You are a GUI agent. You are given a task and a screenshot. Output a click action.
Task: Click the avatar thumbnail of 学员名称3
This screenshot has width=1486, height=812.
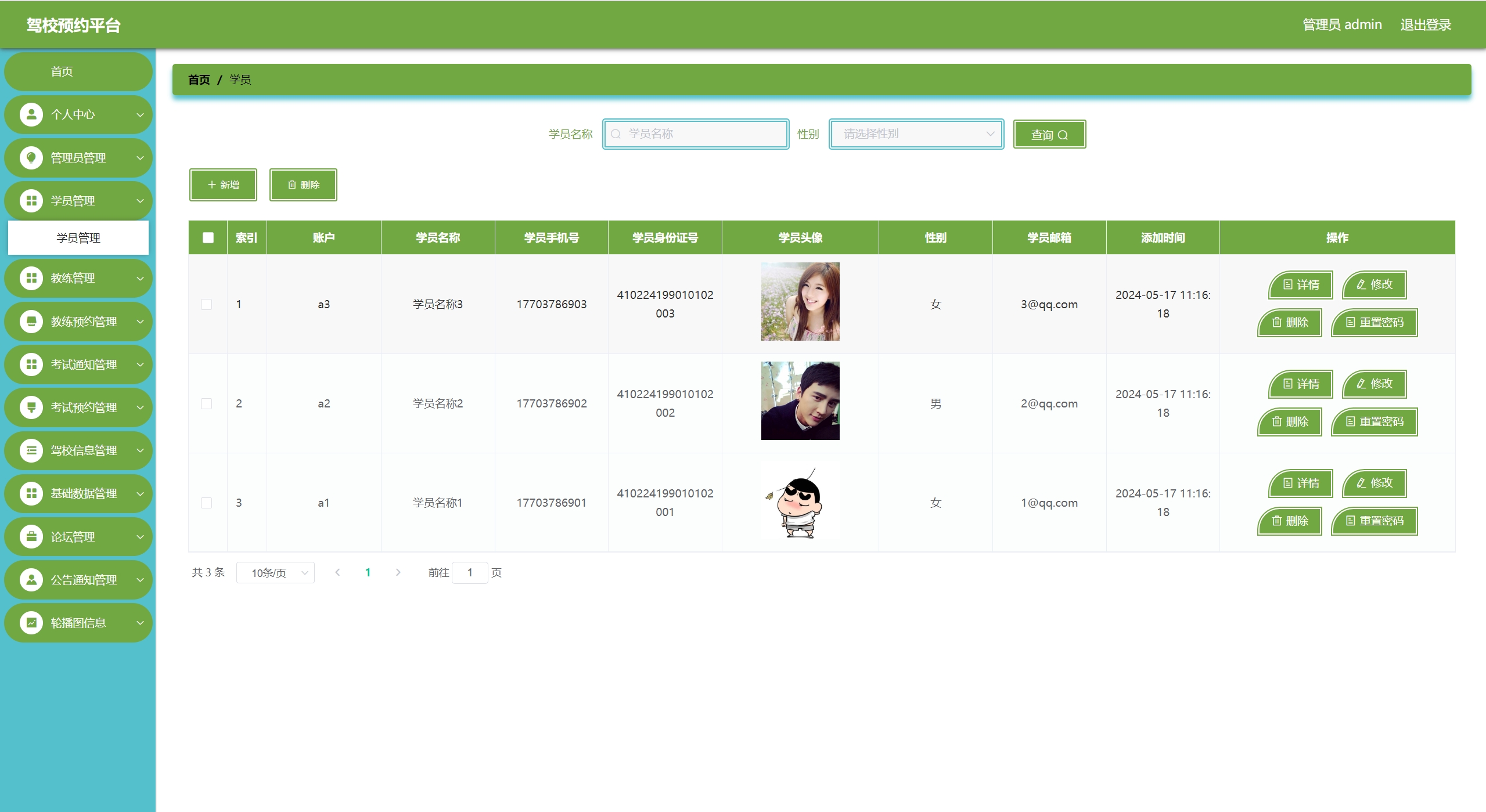pyautogui.click(x=800, y=301)
